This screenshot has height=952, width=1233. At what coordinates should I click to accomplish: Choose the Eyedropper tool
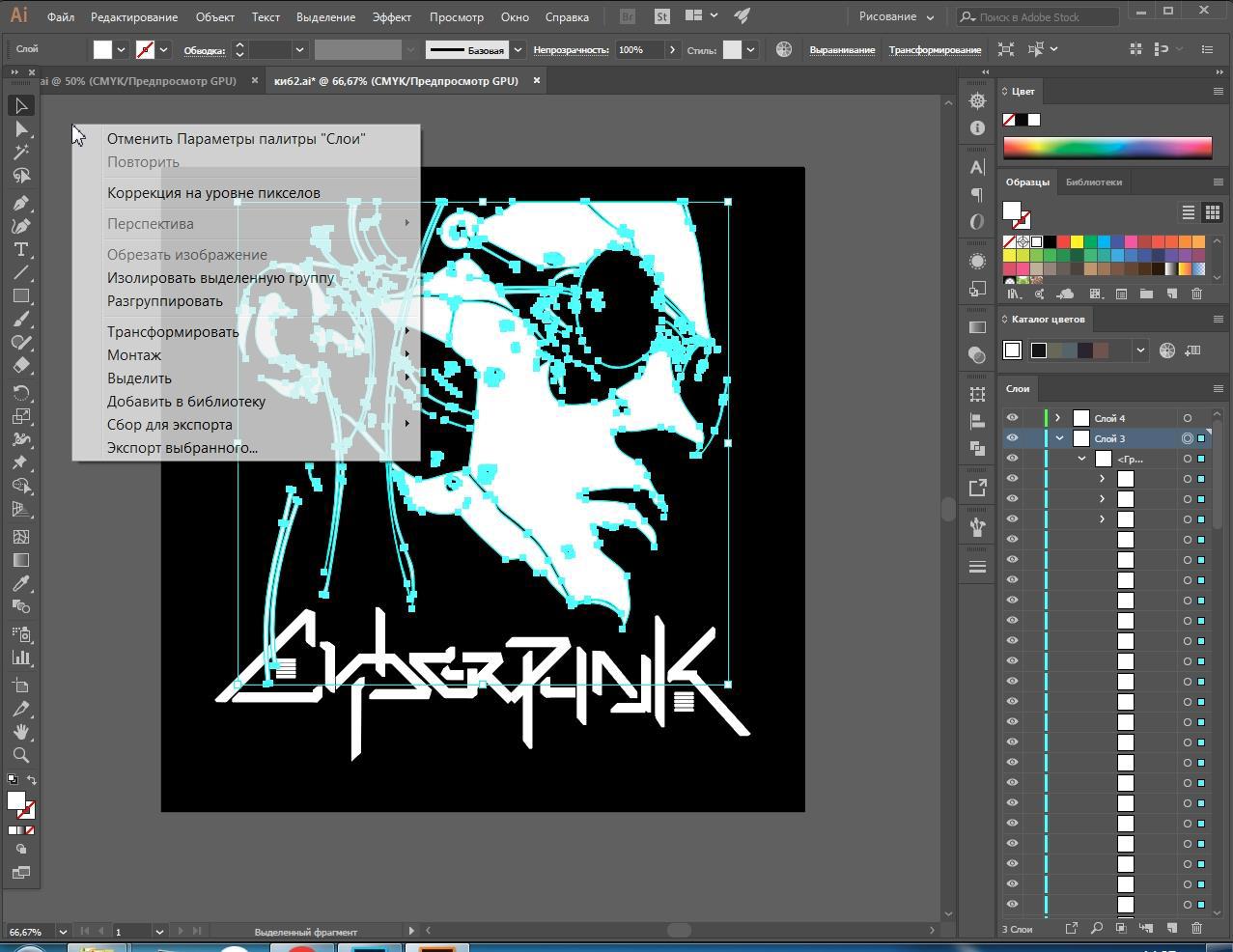coord(20,583)
